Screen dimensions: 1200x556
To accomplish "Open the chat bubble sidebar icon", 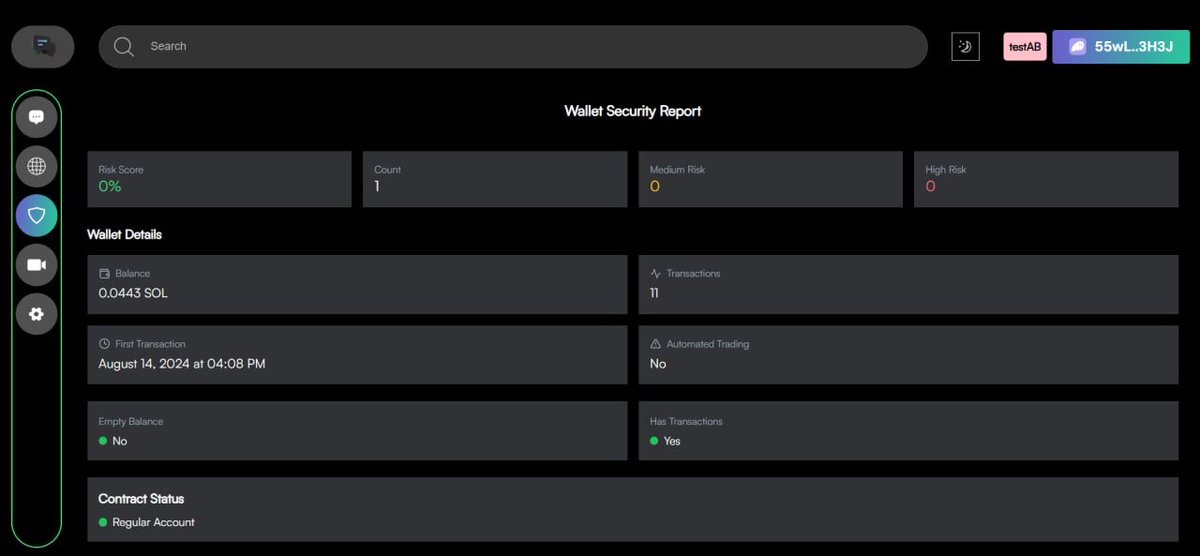I will [x=37, y=117].
